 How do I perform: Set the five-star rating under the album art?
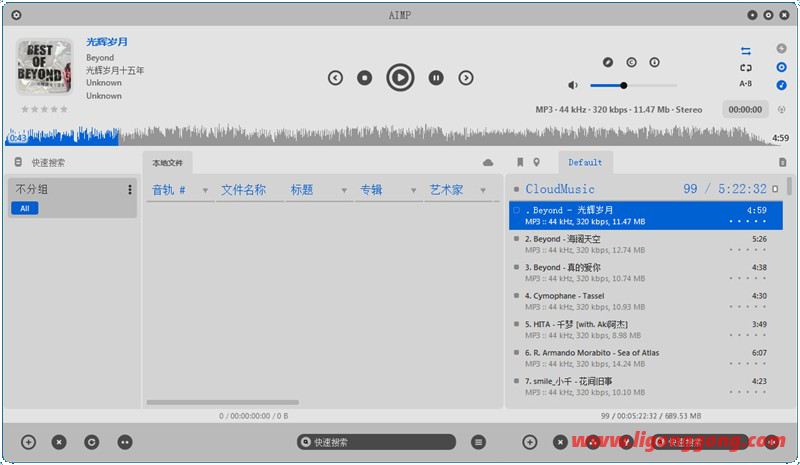click(44, 109)
